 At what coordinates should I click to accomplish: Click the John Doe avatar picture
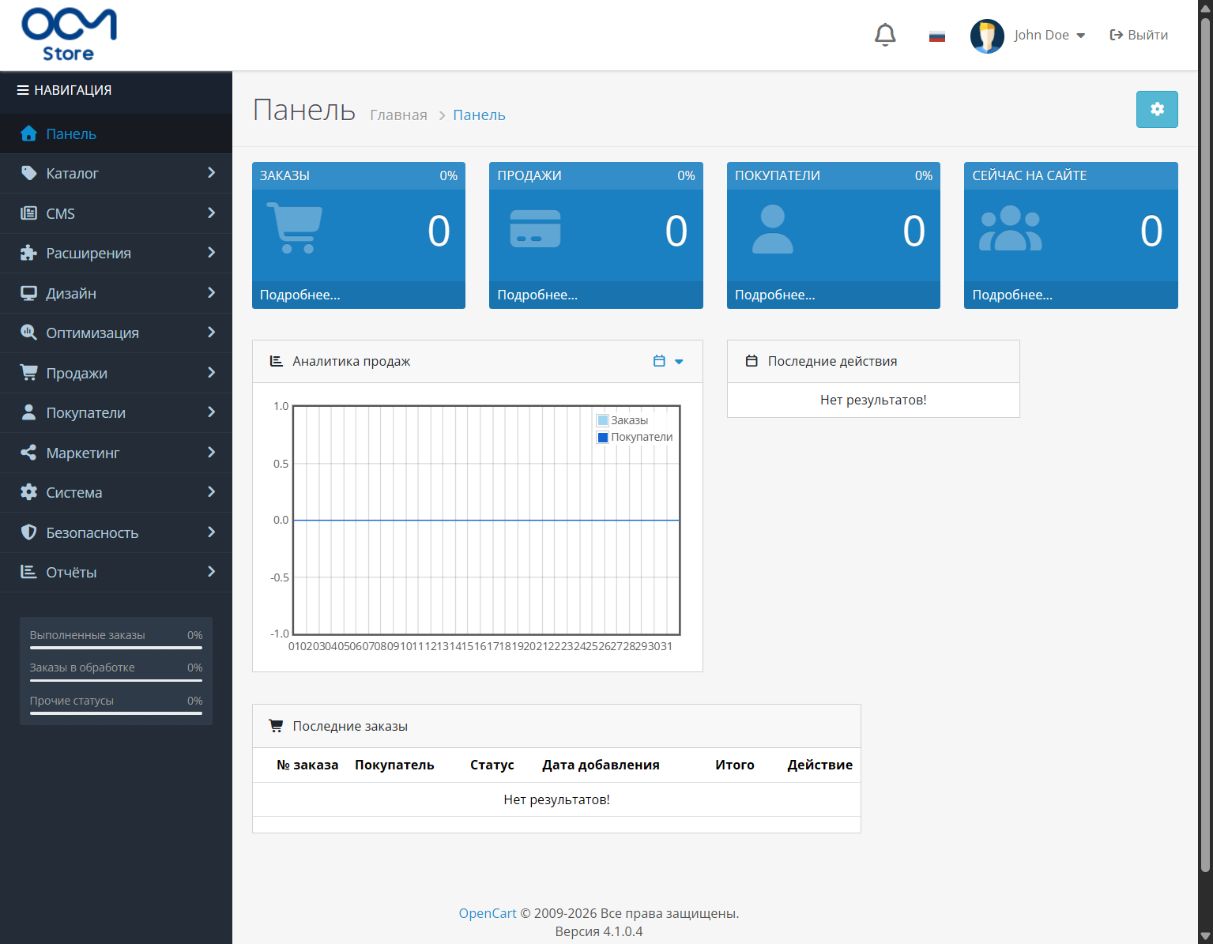[x=987, y=36]
